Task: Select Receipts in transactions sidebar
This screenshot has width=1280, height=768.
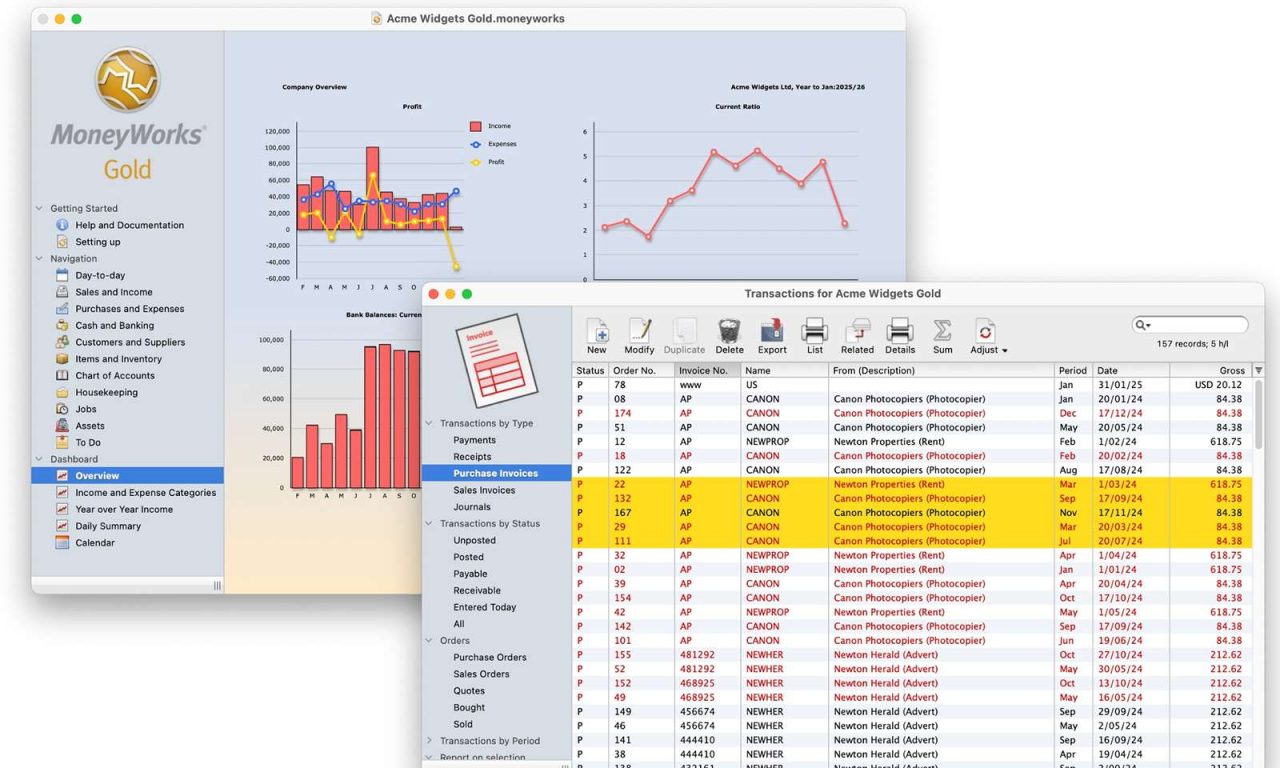Action: (x=472, y=457)
